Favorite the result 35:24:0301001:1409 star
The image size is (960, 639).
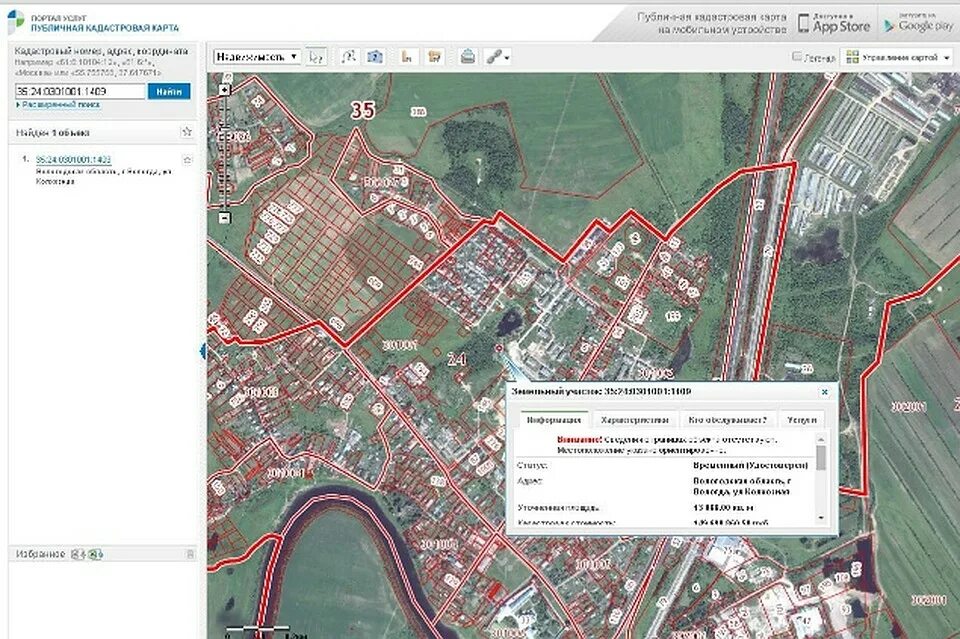tap(187, 160)
